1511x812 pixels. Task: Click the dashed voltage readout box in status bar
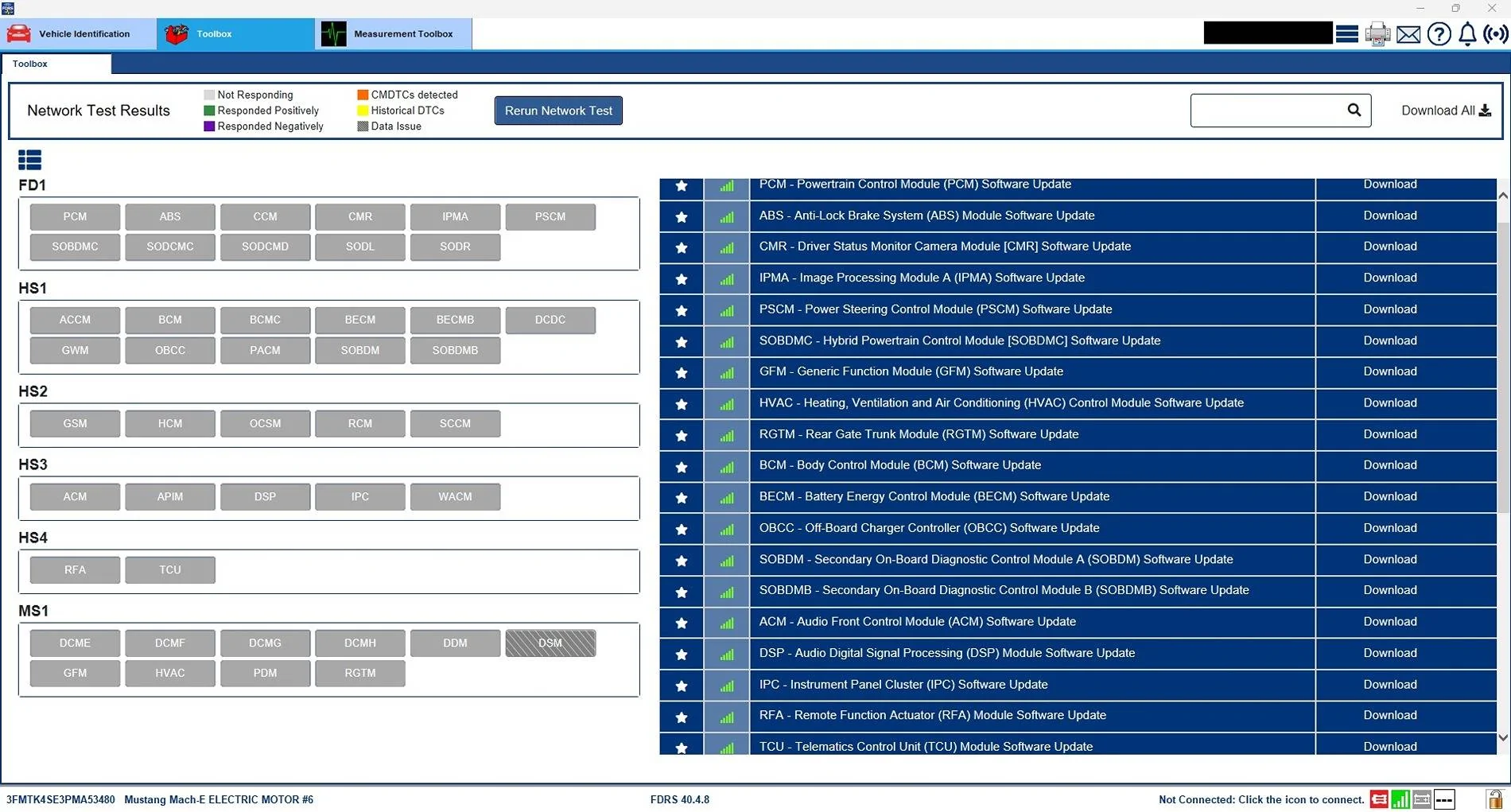click(x=1444, y=799)
